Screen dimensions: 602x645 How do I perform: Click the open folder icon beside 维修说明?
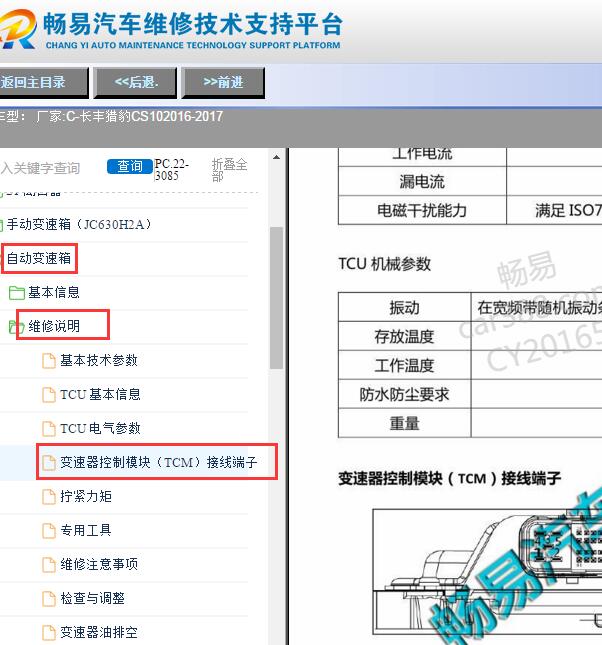(x=16, y=327)
